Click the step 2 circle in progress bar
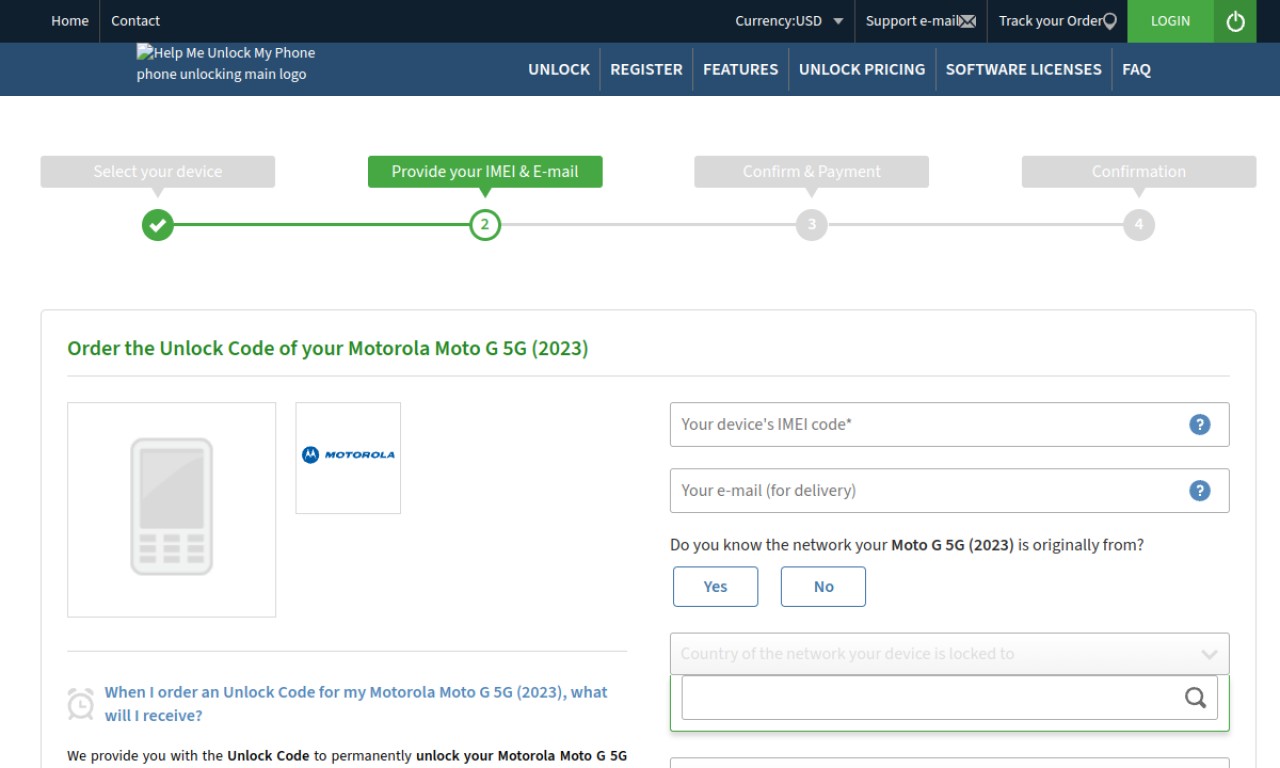 [x=485, y=225]
